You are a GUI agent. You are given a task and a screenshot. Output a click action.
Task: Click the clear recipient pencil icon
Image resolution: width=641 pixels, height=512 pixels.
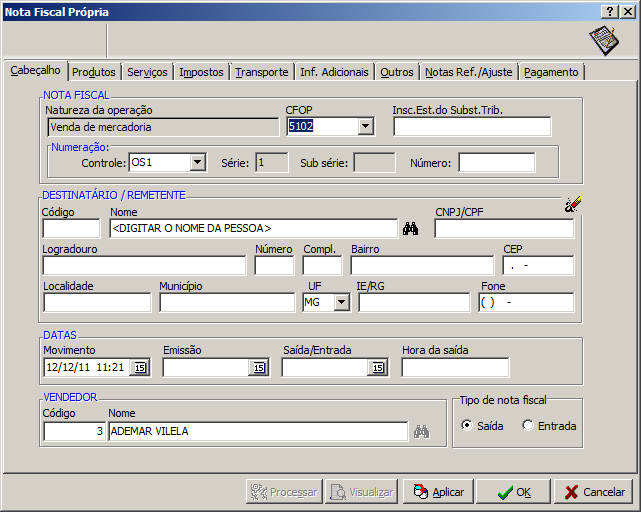click(572, 204)
